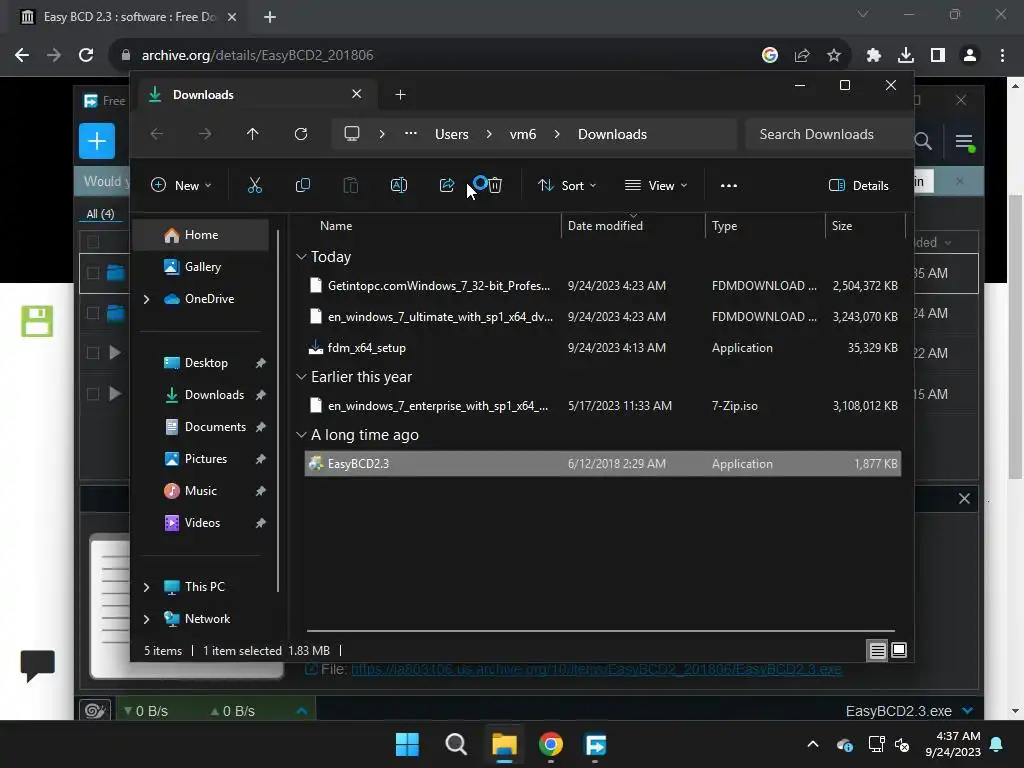Check the select-all checkbox in Free Download Manager list

(93, 242)
